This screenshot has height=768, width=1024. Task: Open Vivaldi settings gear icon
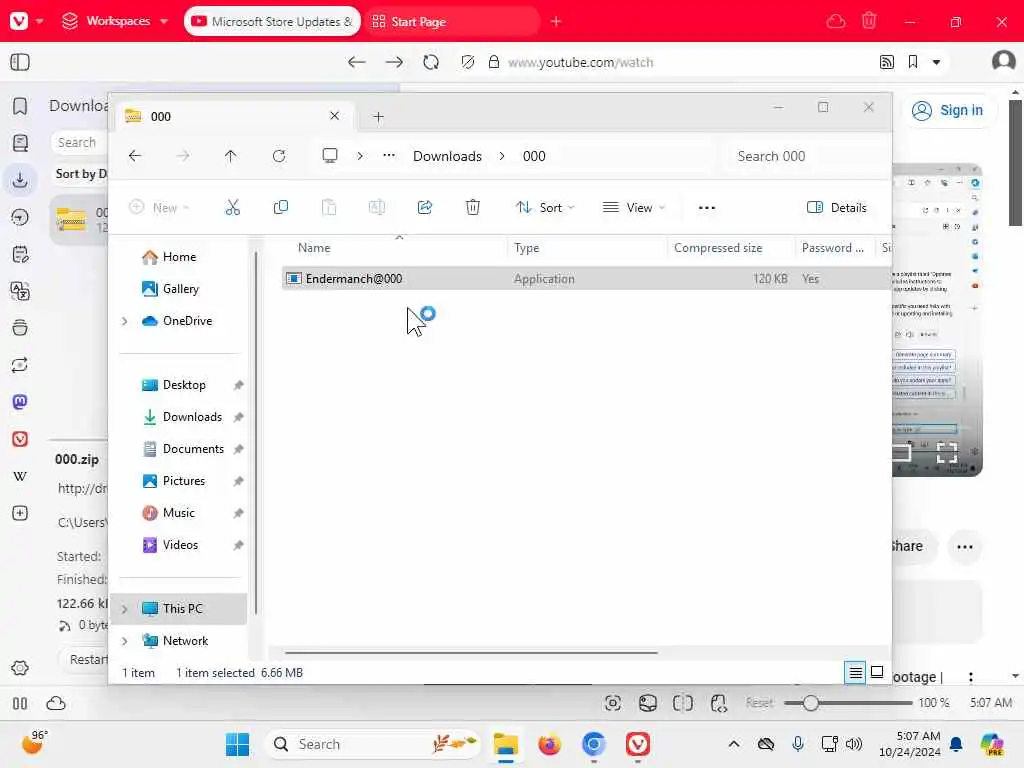[20, 668]
